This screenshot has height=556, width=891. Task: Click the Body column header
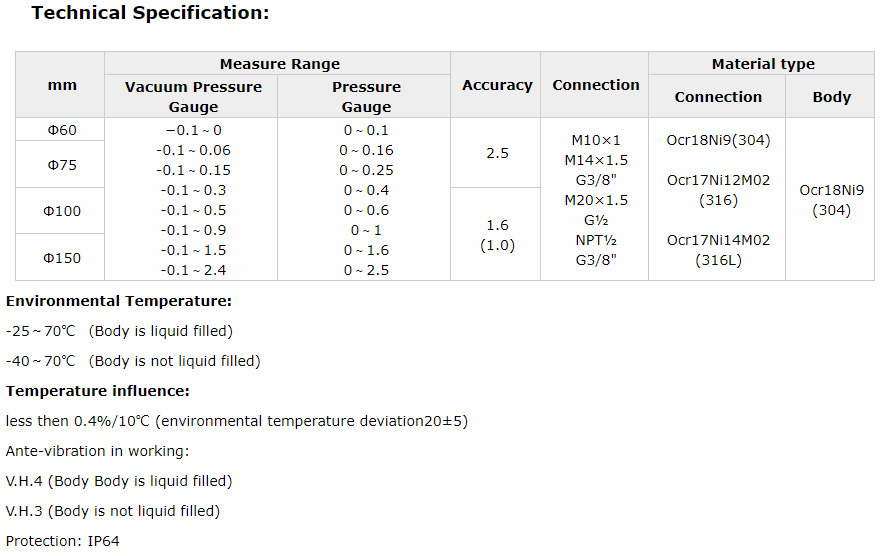coord(831,97)
